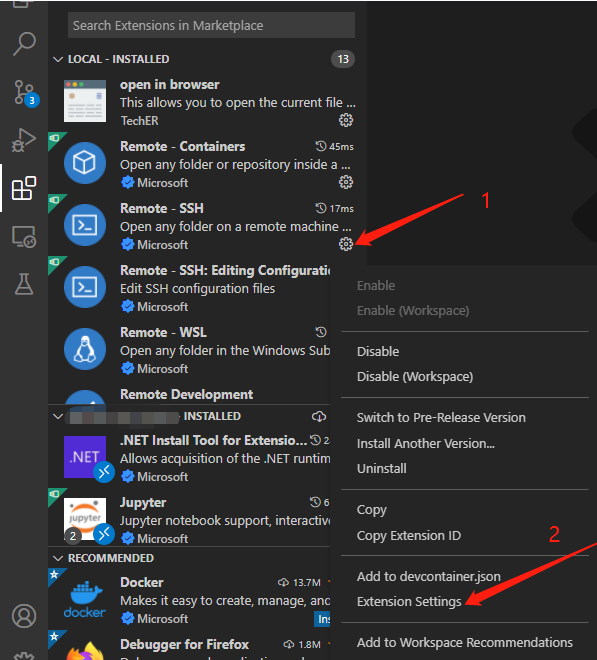Click the Debugger for Firefox download count 1.8M

[309, 644]
